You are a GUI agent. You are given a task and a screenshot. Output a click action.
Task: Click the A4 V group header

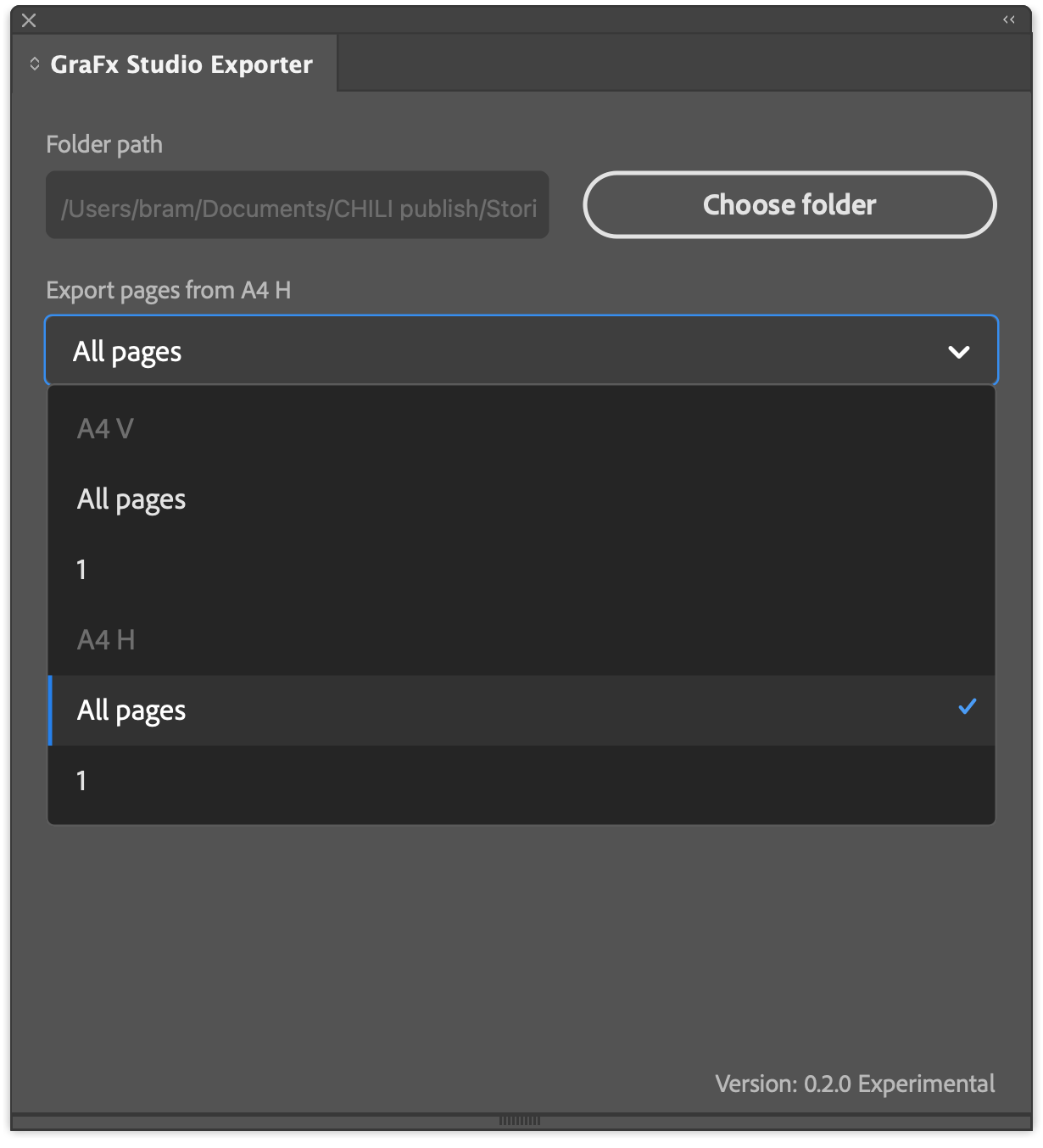(105, 429)
